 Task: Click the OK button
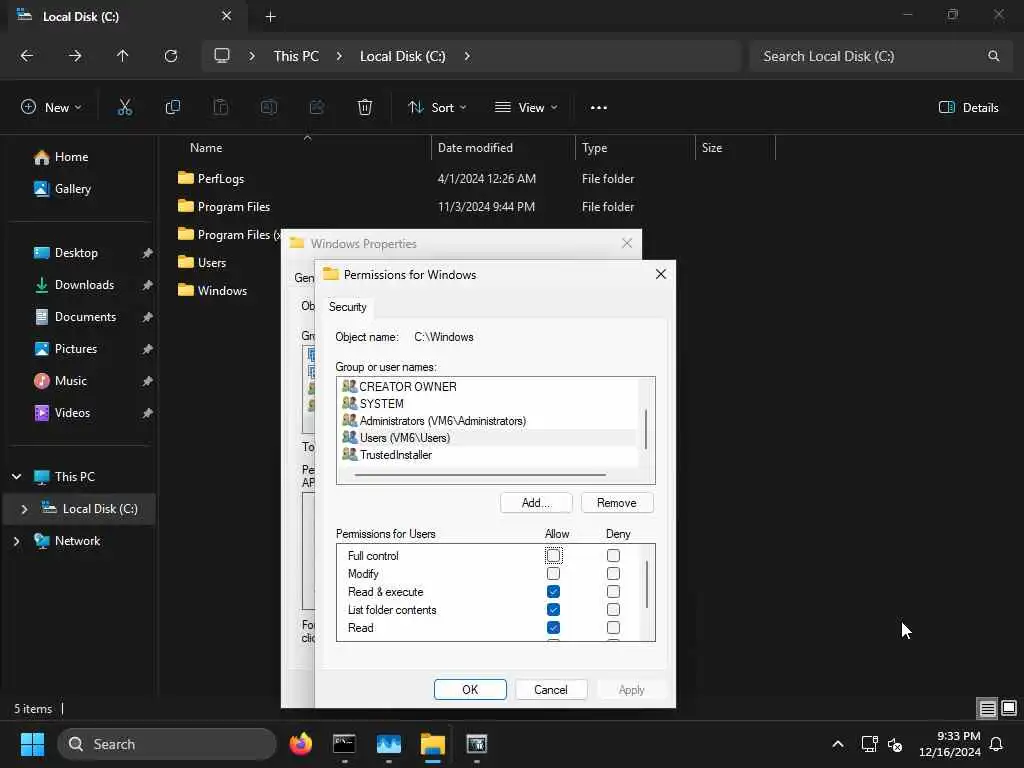[470, 690]
